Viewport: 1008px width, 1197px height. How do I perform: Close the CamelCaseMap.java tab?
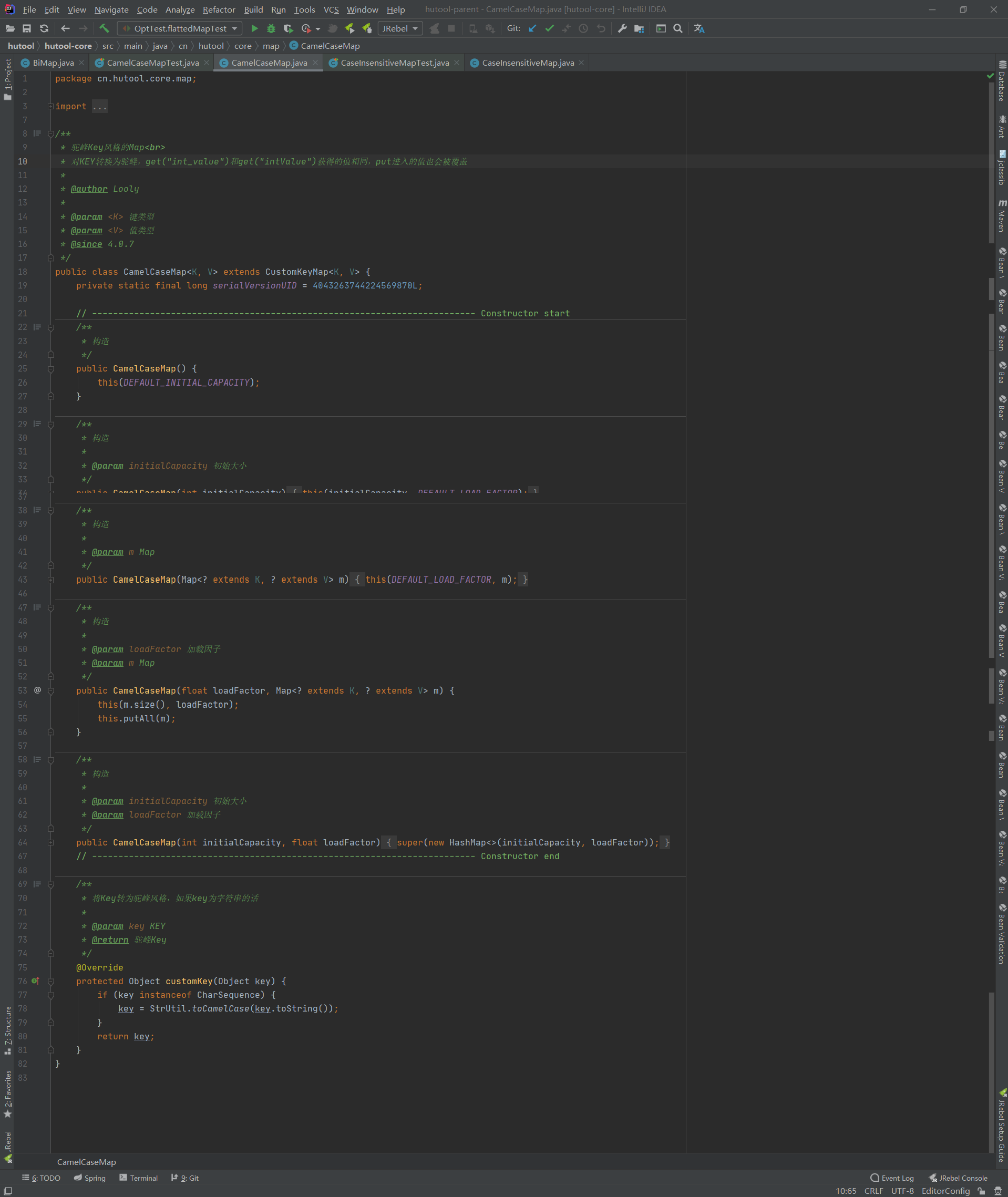(x=315, y=63)
